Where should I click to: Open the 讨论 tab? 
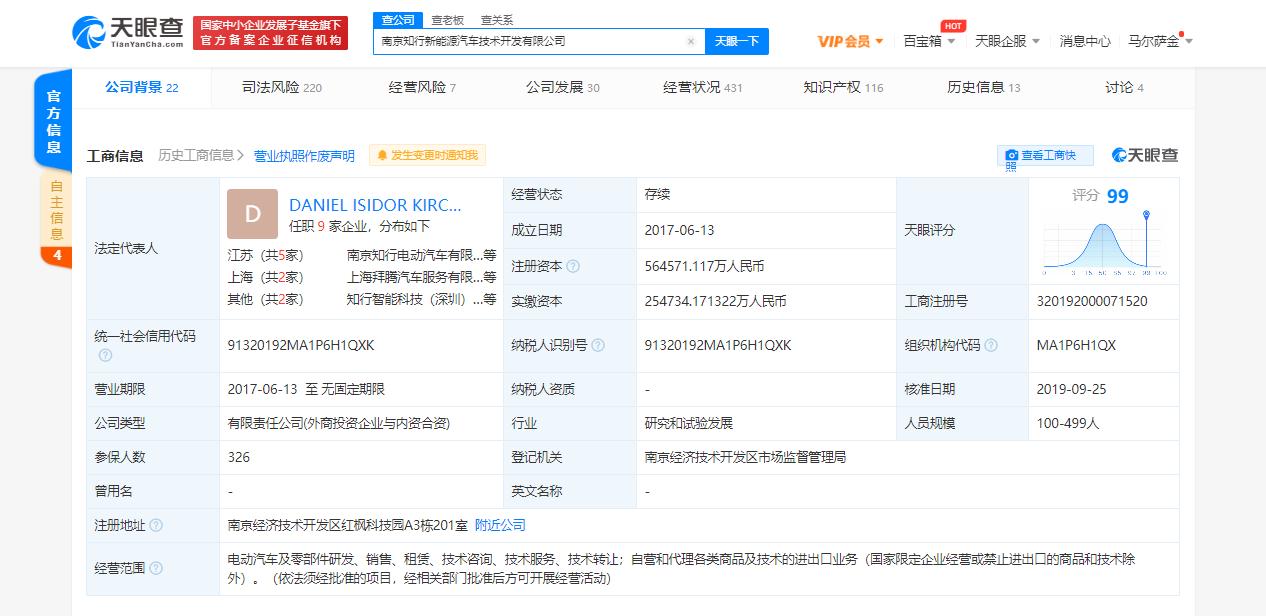[x=1124, y=87]
